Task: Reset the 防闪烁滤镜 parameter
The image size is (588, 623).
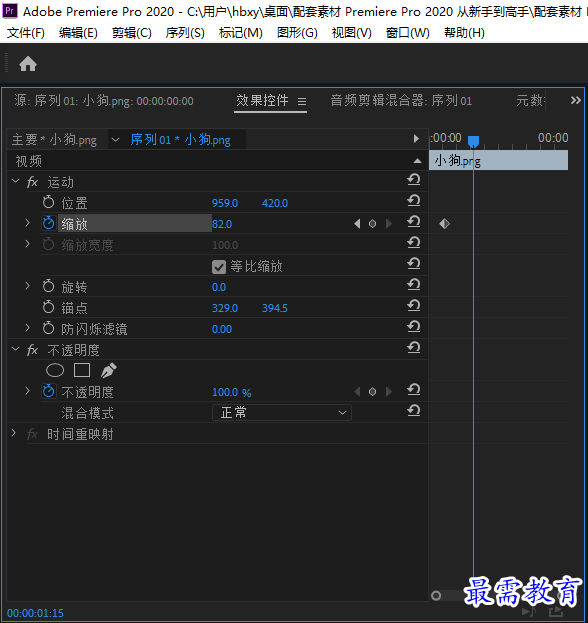Action: (x=414, y=327)
